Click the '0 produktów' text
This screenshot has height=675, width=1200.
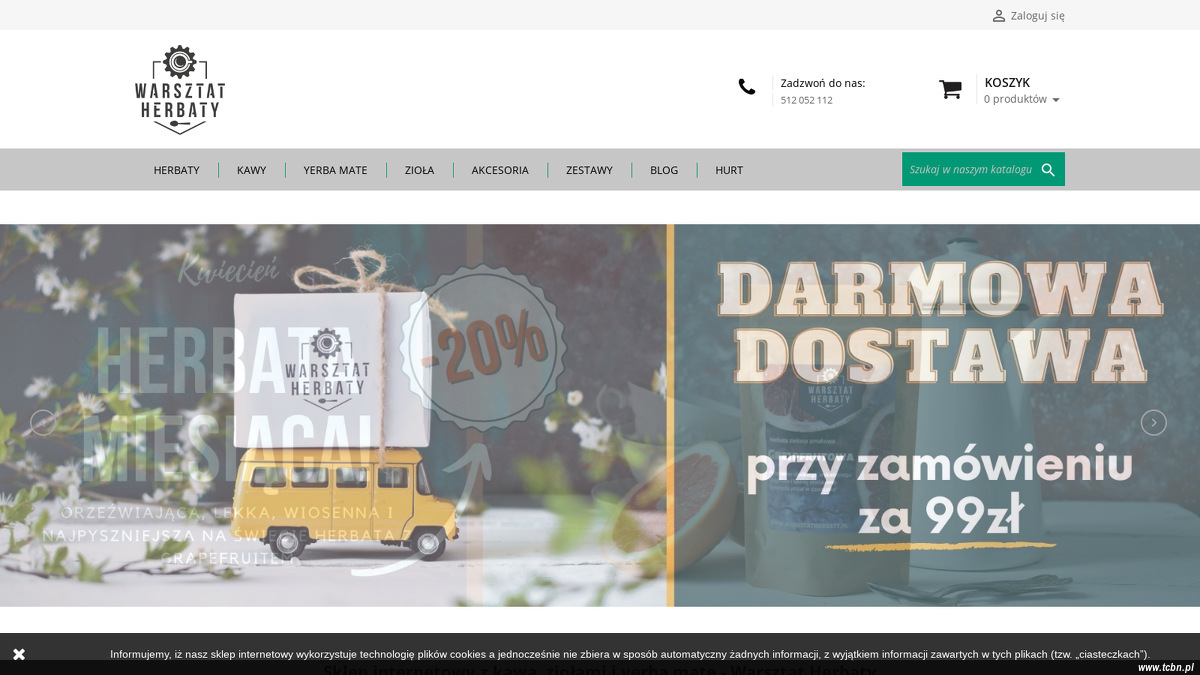[x=1015, y=99]
